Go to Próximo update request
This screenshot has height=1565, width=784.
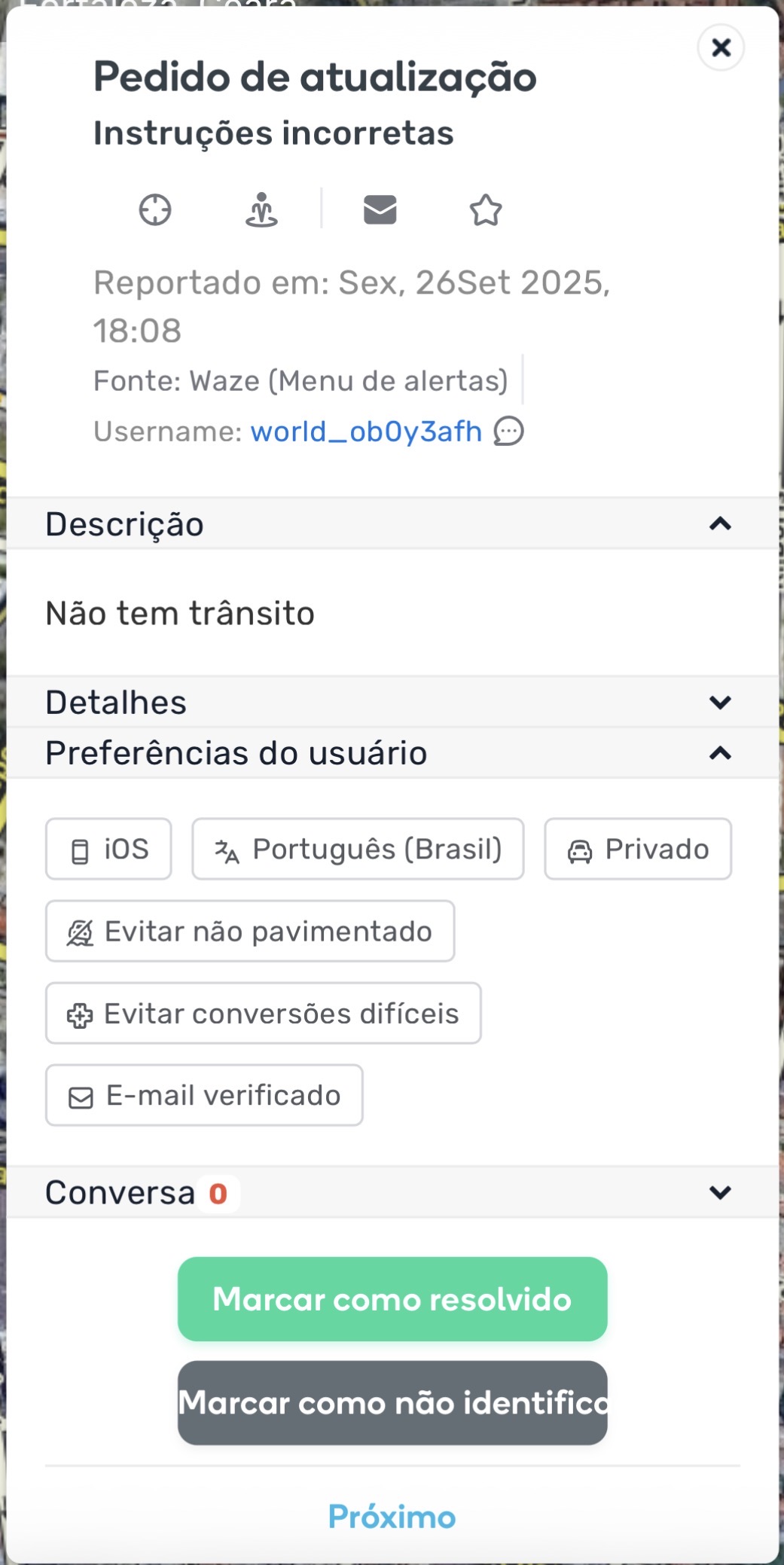392,1517
